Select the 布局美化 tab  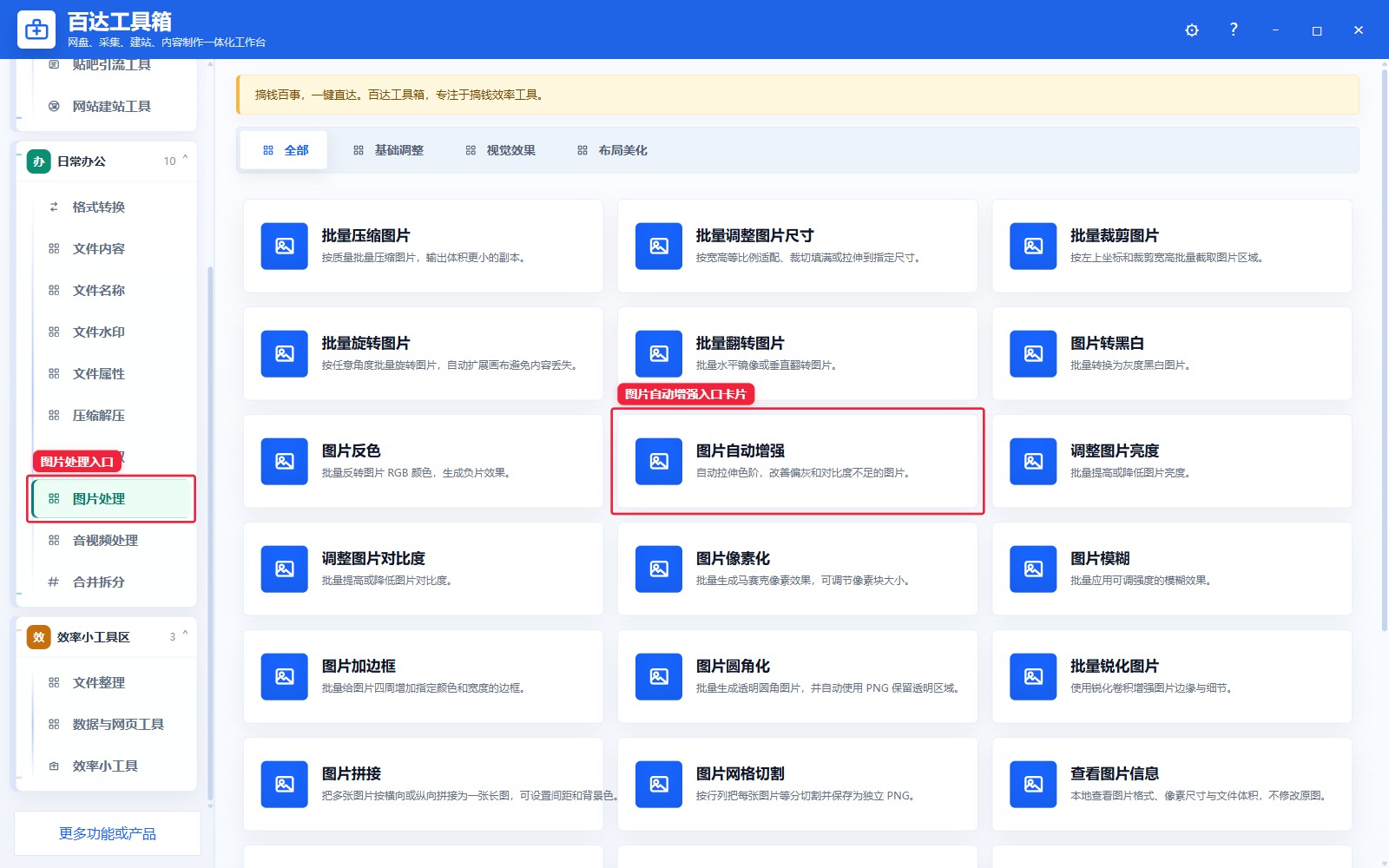pos(612,150)
